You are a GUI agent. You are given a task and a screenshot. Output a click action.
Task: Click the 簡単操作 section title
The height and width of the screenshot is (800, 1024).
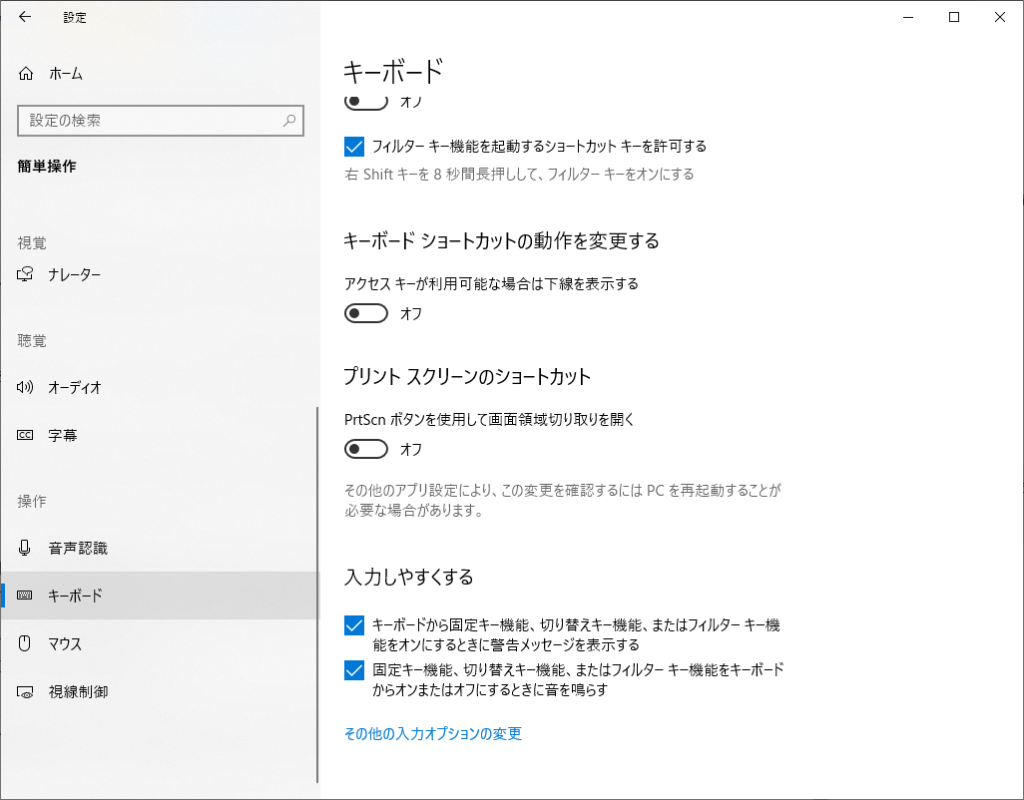pyautogui.click(x=47, y=167)
